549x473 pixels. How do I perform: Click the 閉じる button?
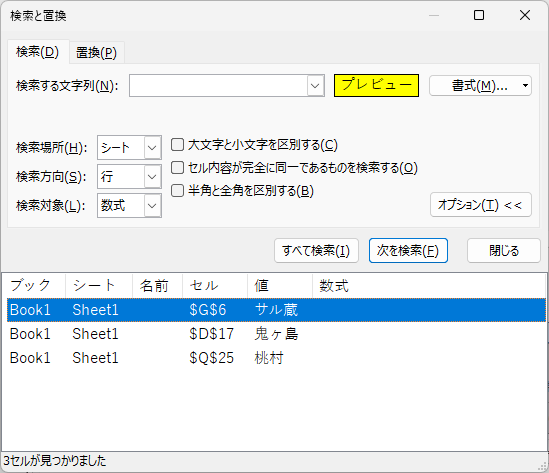tap(504, 251)
